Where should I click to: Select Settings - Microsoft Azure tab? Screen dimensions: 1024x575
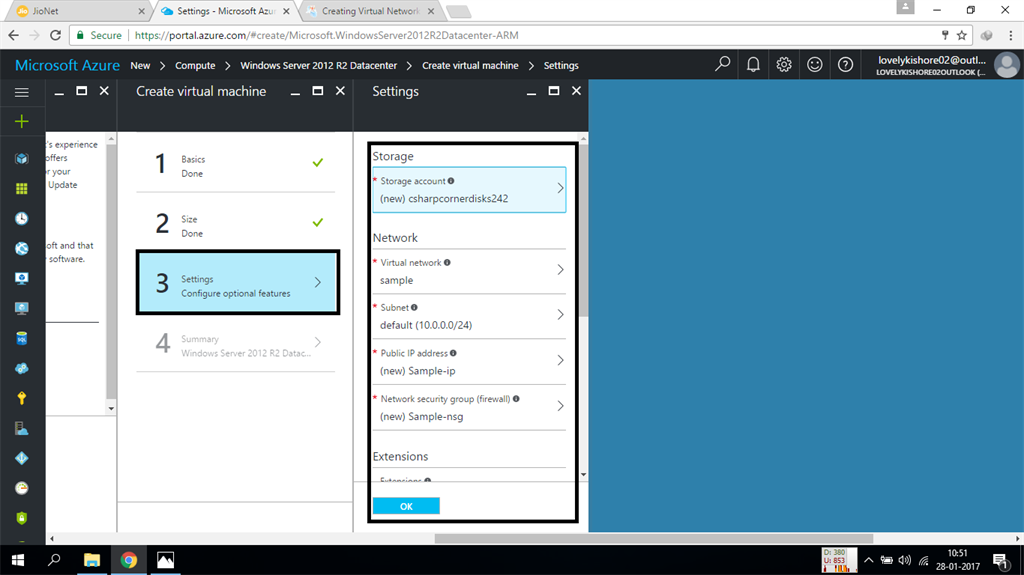pyautogui.click(x=225, y=11)
